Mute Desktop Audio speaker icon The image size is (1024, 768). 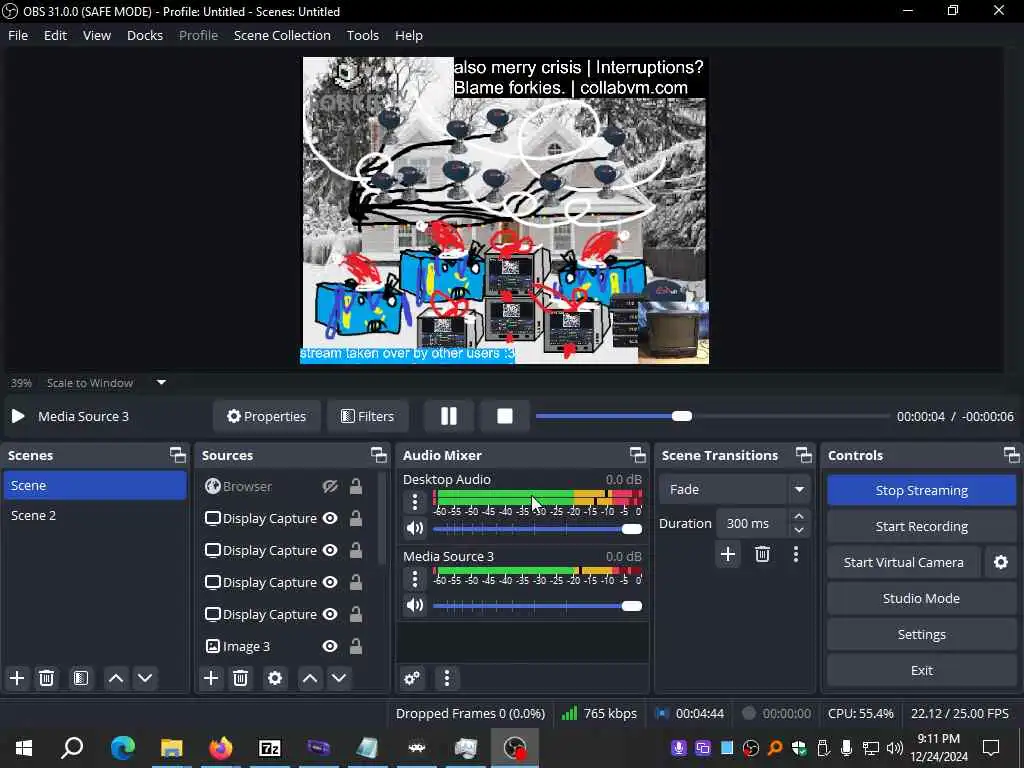(x=415, y=528)
